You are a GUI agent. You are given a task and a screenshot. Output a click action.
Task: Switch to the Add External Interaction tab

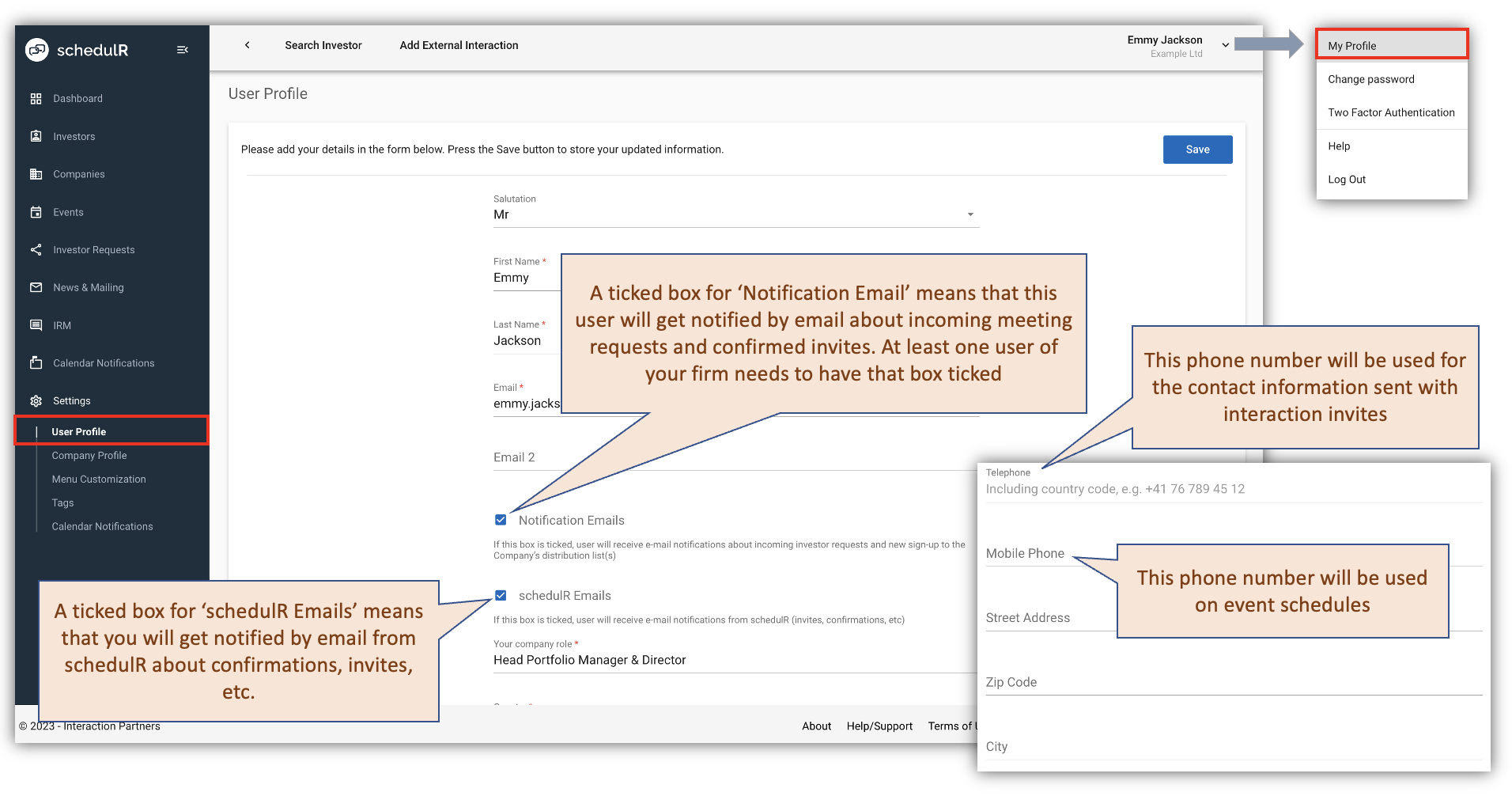click(459, 45)
